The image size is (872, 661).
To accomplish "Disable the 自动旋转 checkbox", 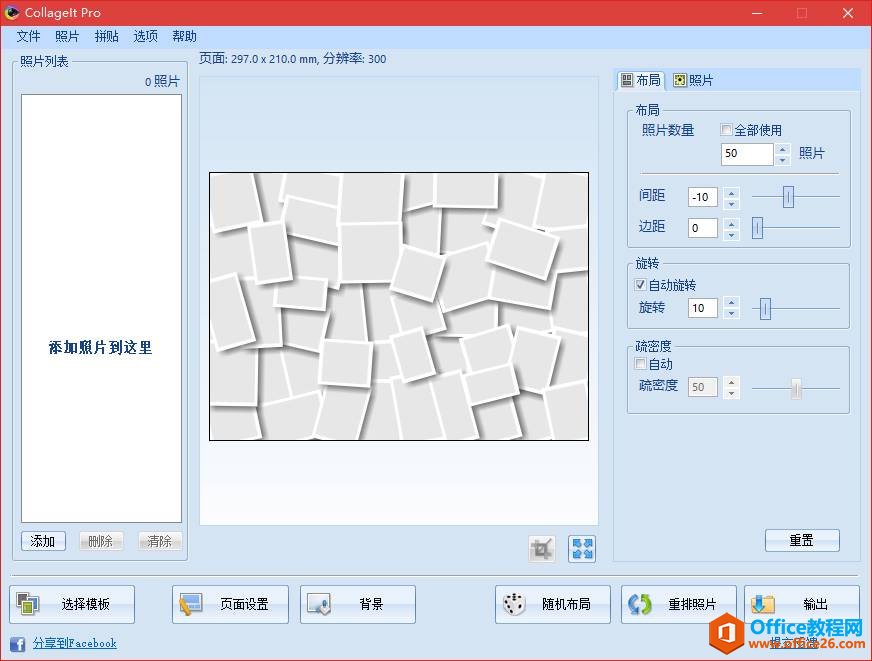I will pyautogui.click(x=638, y=285).
